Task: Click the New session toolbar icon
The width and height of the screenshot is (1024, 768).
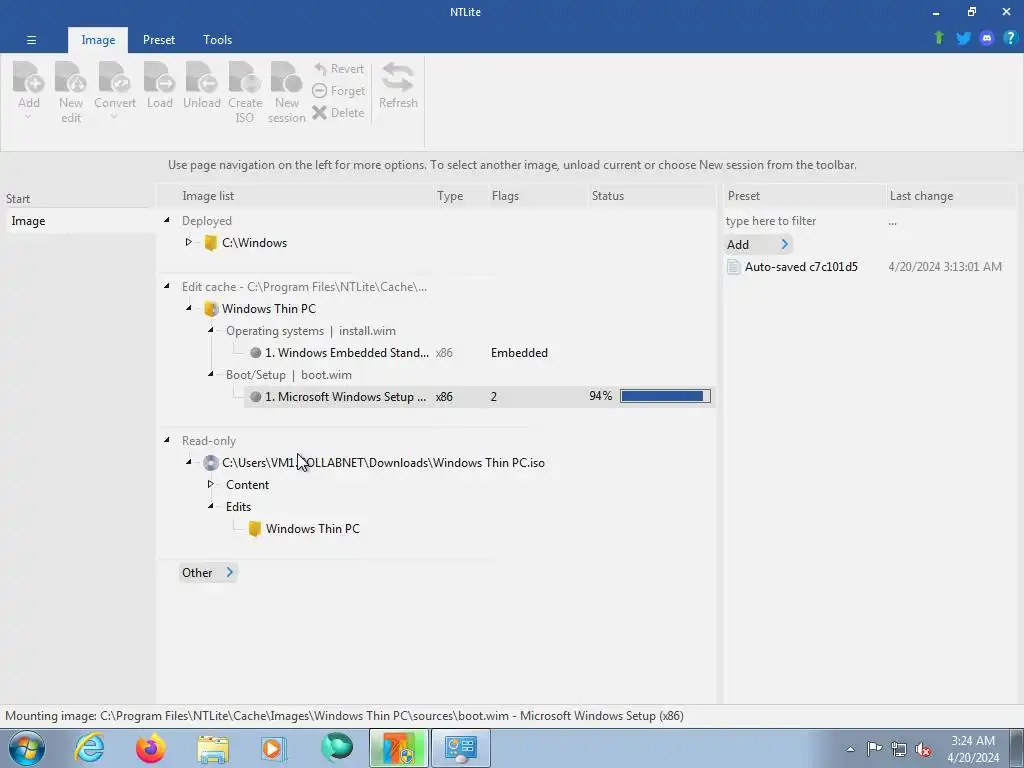Action: tap(287, 77)
